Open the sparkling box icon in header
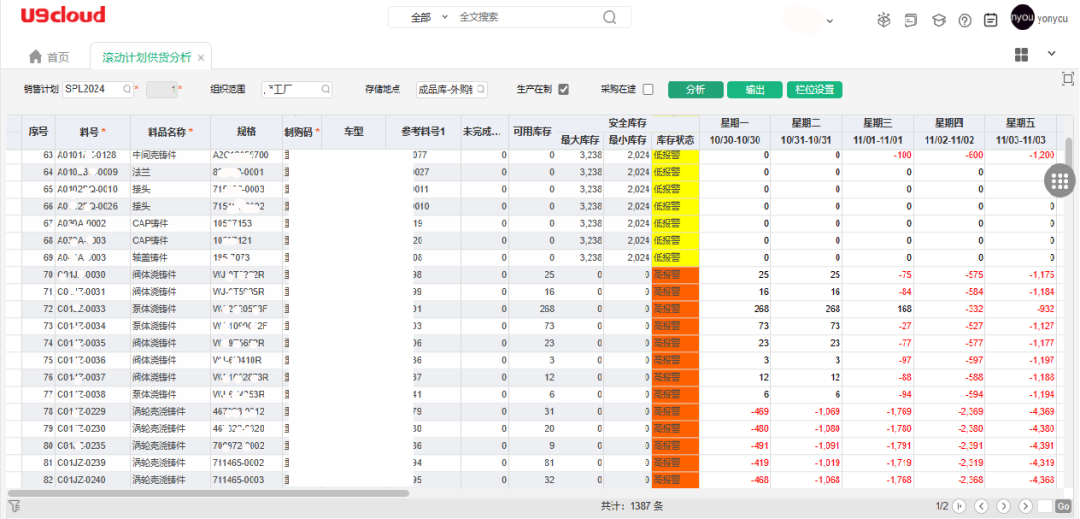1080x519 pixels. [884, 21]
